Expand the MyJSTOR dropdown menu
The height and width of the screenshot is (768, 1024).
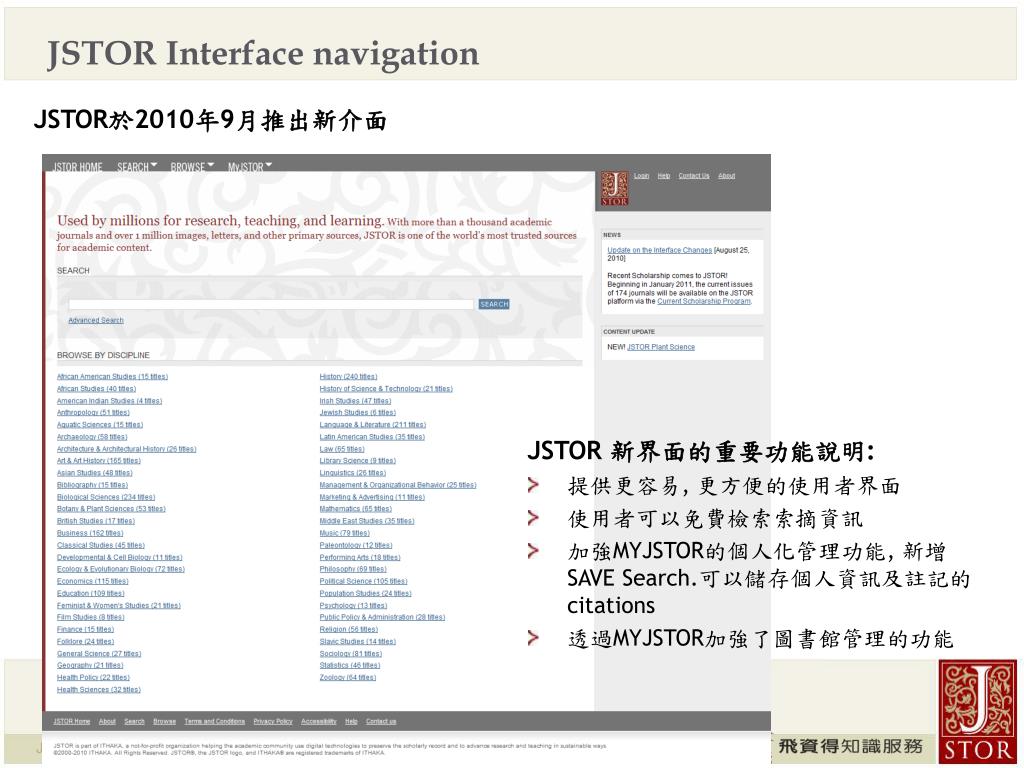[x=249, y=167]
